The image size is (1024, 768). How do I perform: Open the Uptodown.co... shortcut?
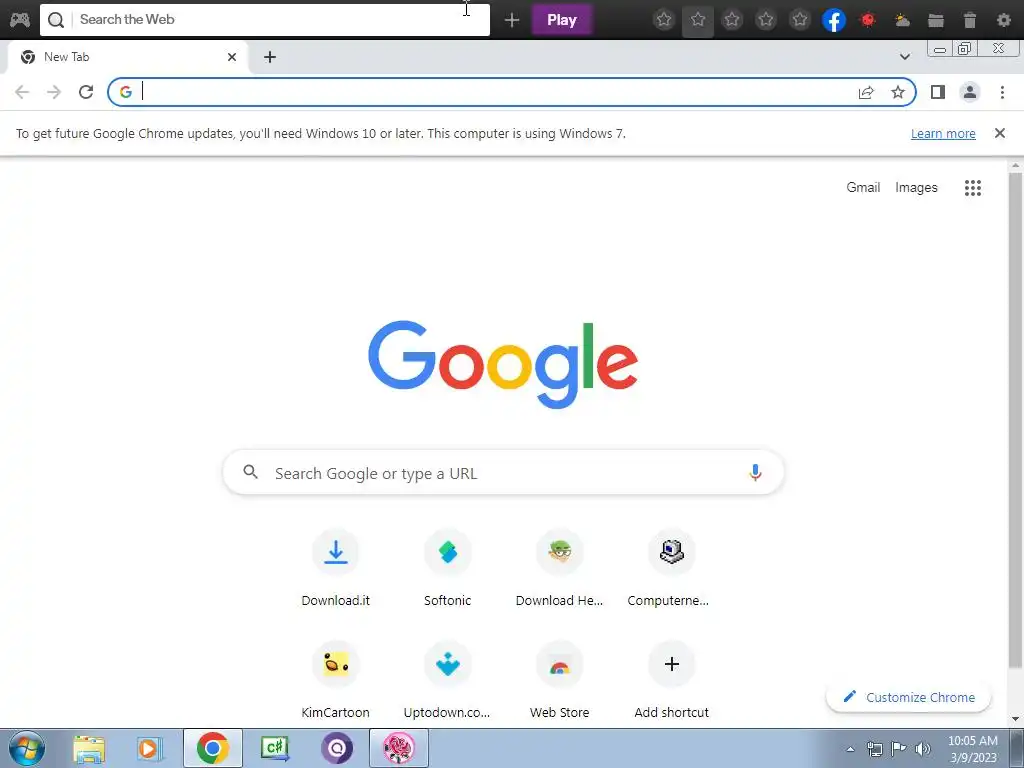[447, 679]
